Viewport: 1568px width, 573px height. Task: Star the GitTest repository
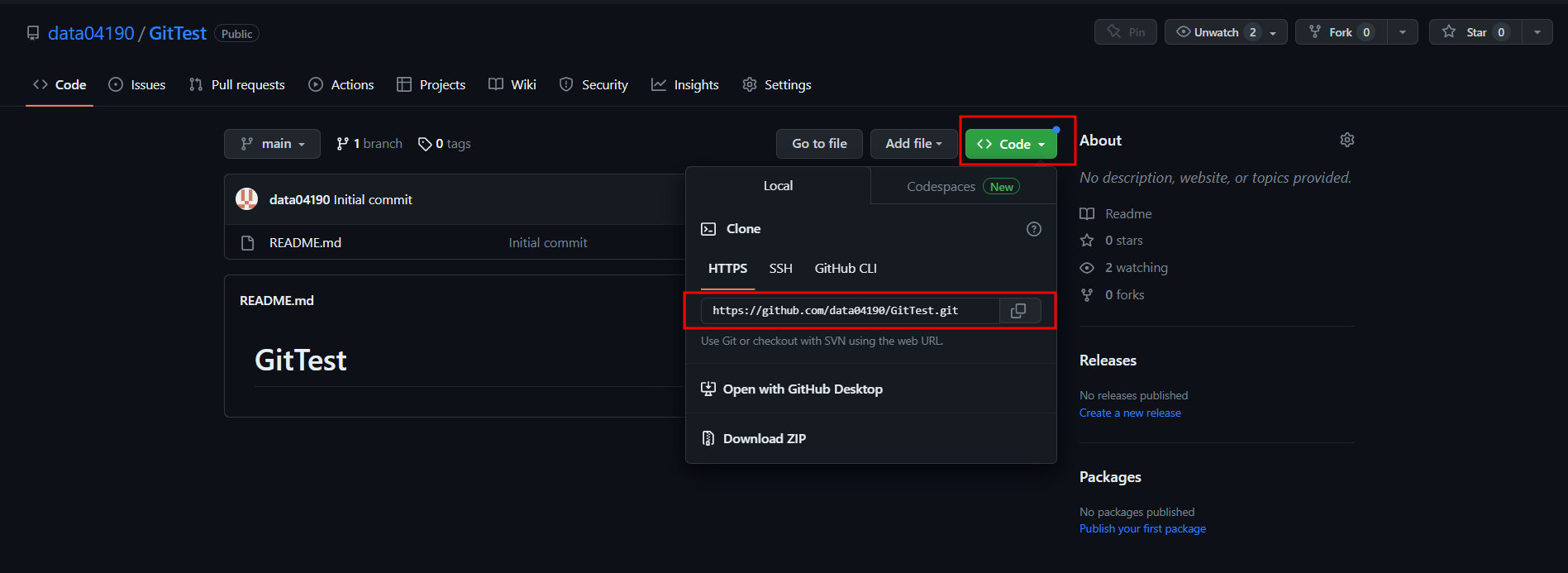pyautogui.click(x=1475, y=32)
